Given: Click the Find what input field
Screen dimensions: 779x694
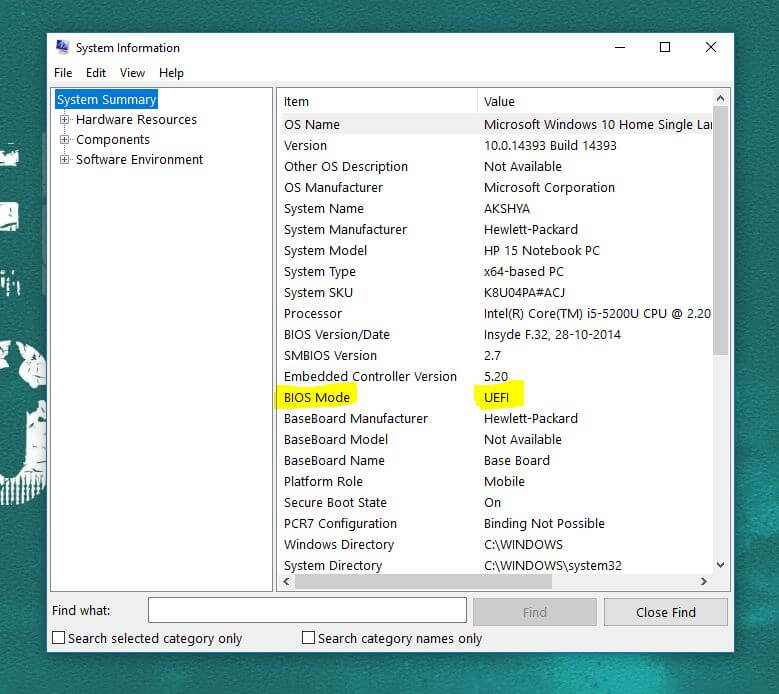Looking at the screenshot, I should coord(307,610).
